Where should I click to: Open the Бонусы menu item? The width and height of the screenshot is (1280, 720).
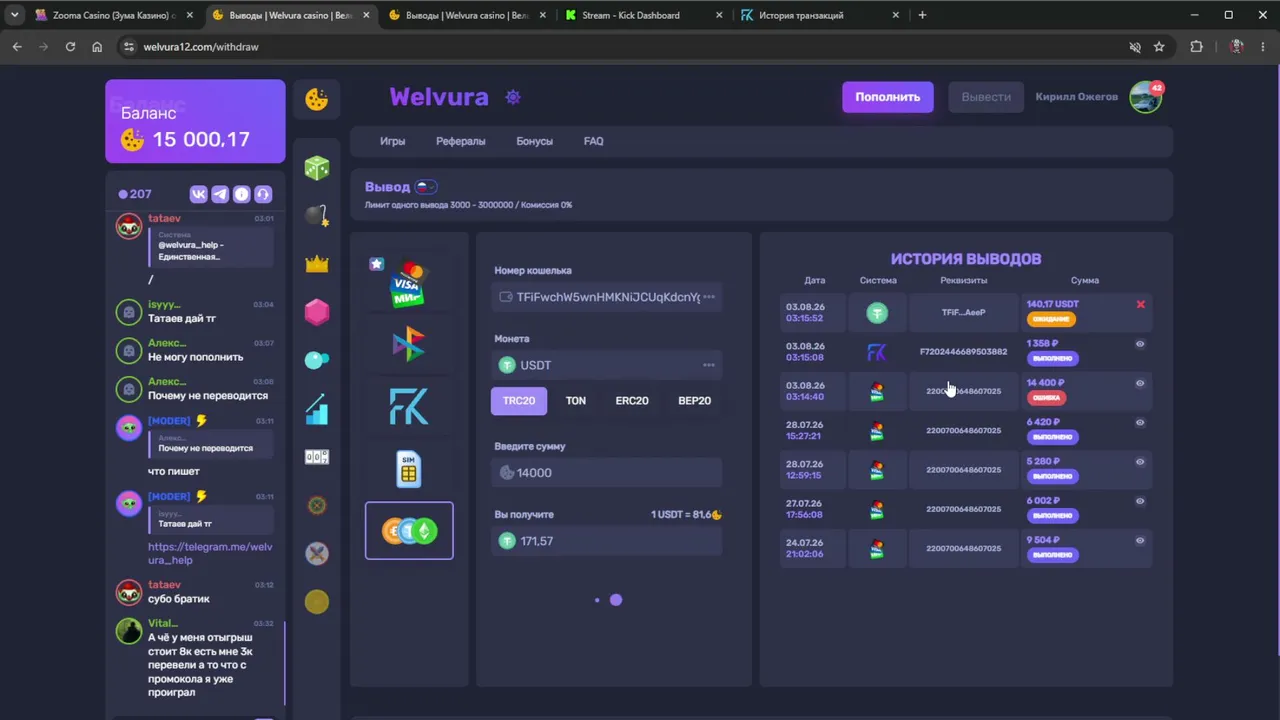pyautogui.click(x=534, y=141)
